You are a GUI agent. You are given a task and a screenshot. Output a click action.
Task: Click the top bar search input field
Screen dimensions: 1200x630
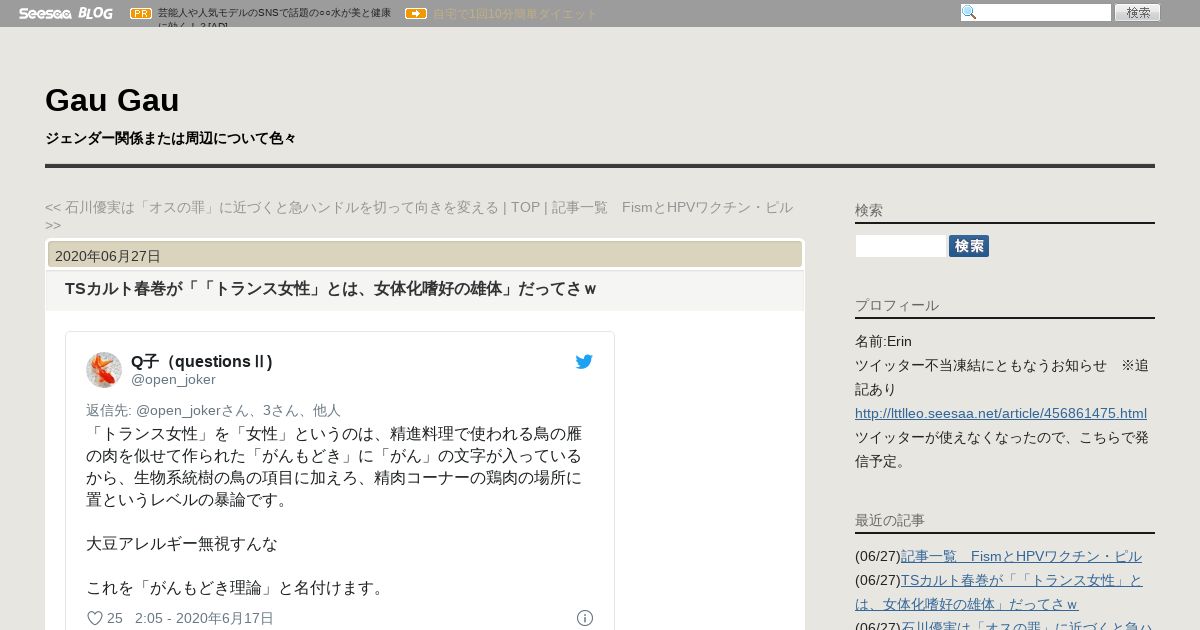pyautogui.click(x=1036, y=13)
